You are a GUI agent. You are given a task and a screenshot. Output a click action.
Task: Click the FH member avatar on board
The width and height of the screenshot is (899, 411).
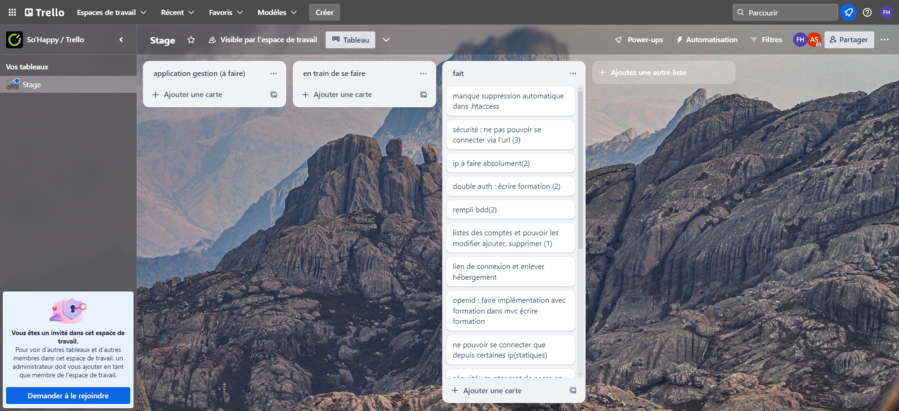pyautogui.click(x=800, y=40)
